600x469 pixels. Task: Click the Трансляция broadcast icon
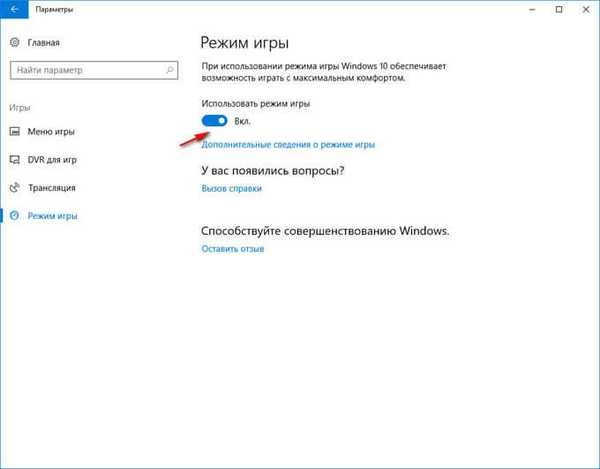(x=15, y=187)
